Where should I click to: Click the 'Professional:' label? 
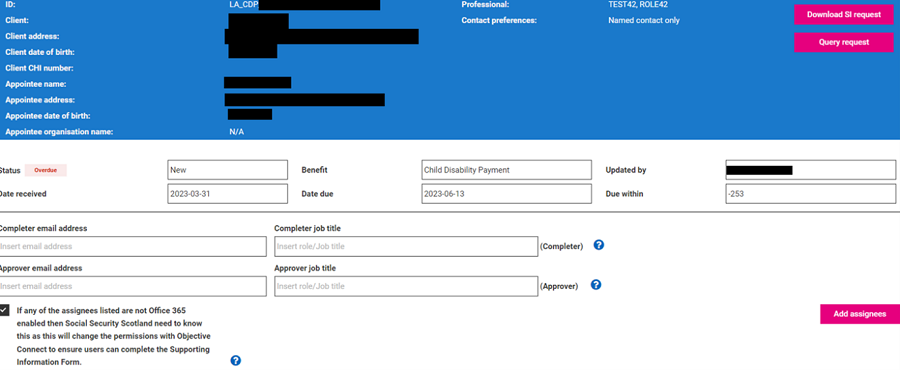point(486,5)
